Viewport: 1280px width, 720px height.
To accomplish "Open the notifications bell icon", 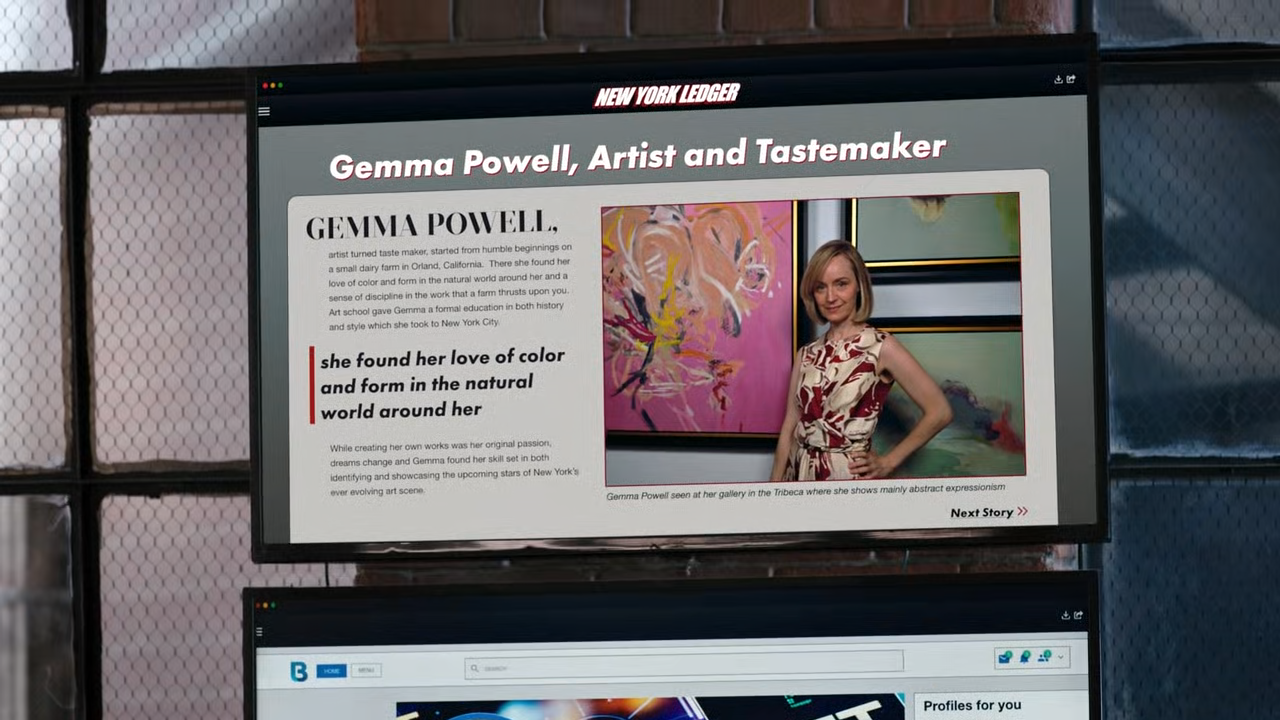I will 1025,657.
